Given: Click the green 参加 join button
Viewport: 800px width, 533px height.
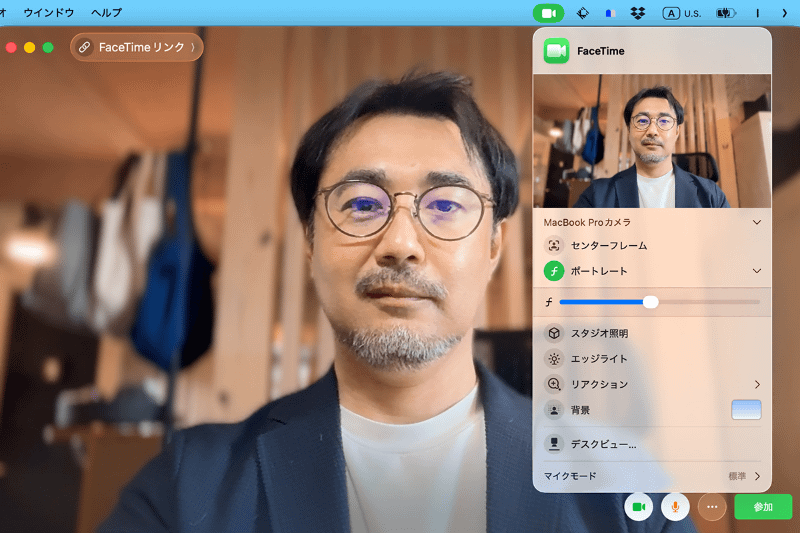Looking at the screenshot, I should [763, 507].
